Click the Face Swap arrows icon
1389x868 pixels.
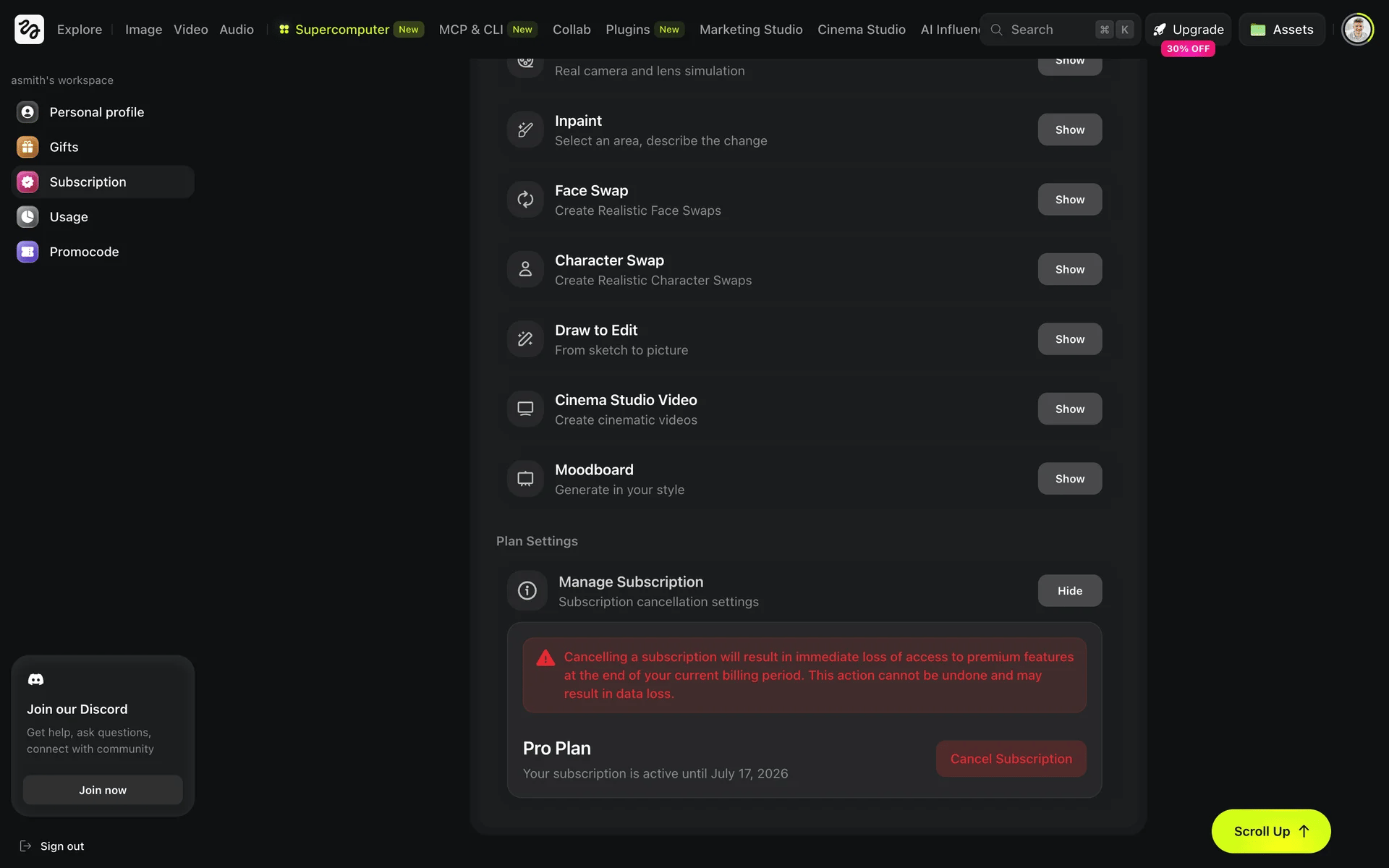pyautogui.click(x=525, y=199)
